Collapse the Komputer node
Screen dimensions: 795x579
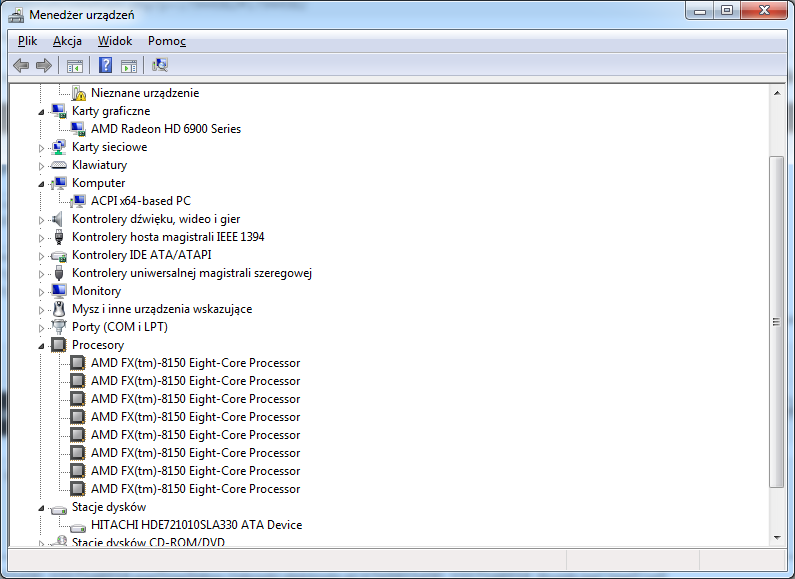(x=42, y=184)
